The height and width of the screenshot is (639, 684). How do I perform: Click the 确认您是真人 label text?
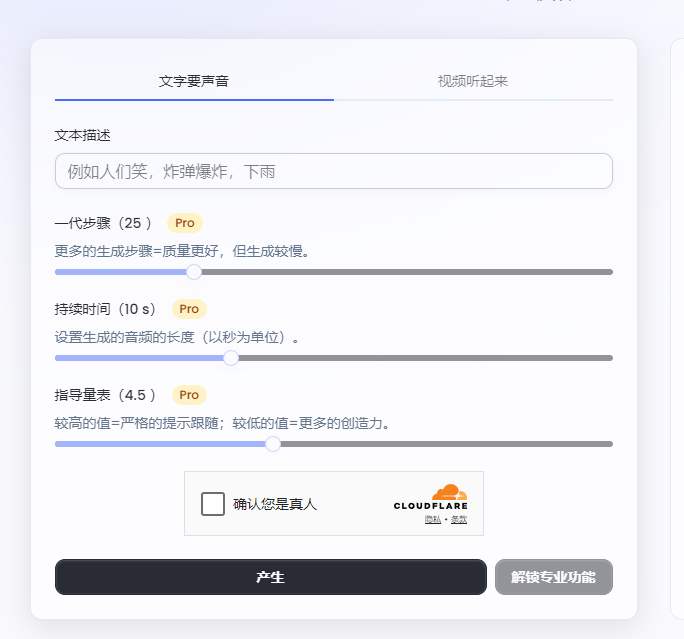275,504
